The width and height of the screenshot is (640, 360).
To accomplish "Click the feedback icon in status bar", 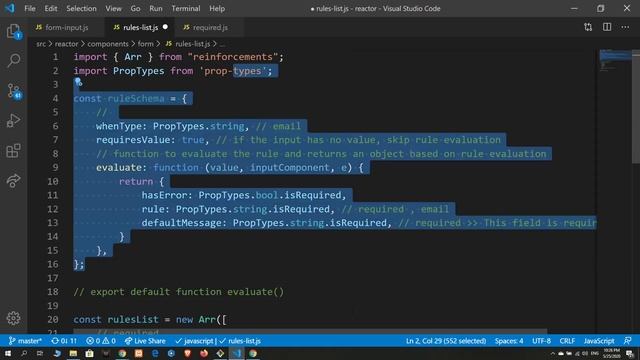I will [628, 341].
